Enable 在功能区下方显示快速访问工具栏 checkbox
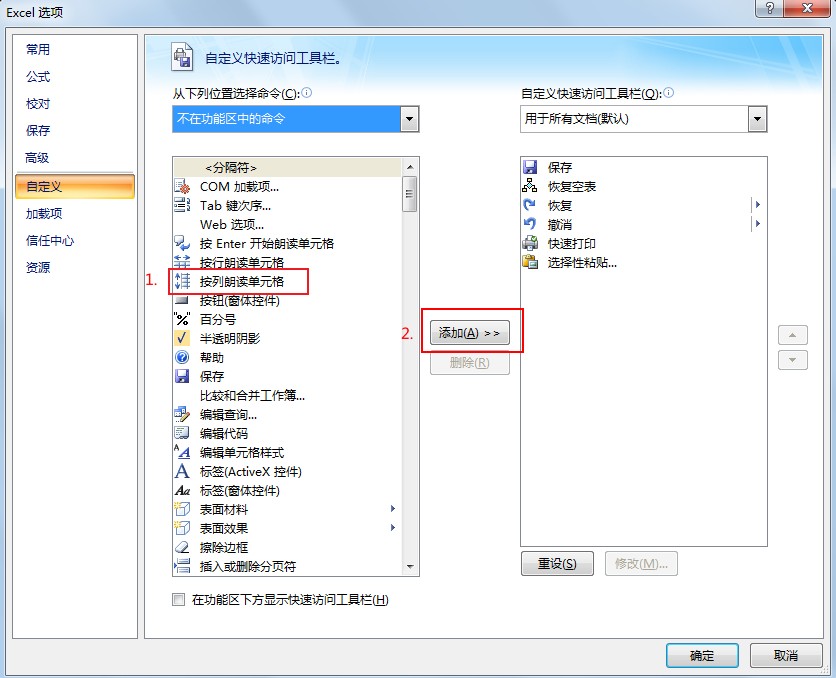This screenshot has height=678, width=836. tap(179, 600)
